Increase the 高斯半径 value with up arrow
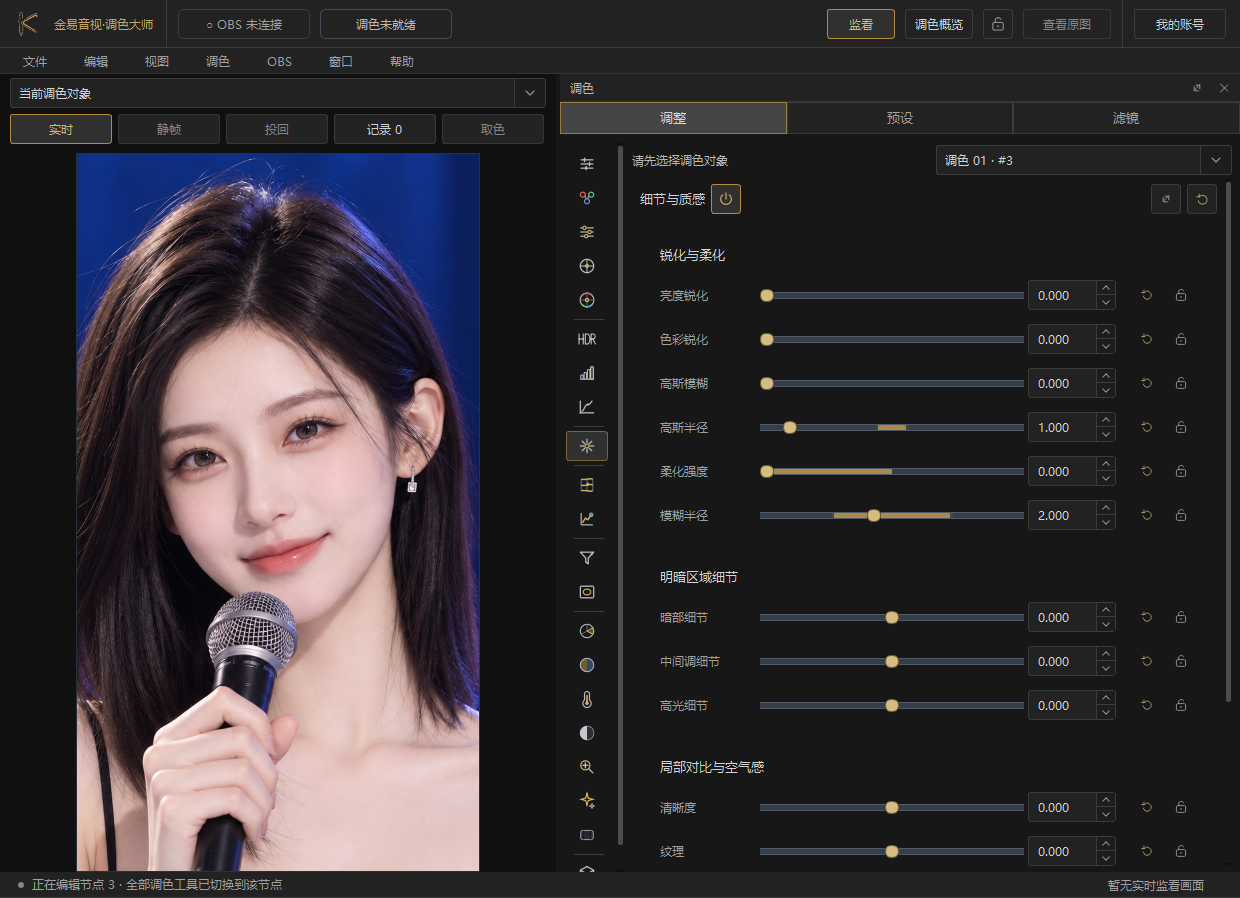The height and width of the screenshot is (898, 1240). click(x=1106, y=421)
